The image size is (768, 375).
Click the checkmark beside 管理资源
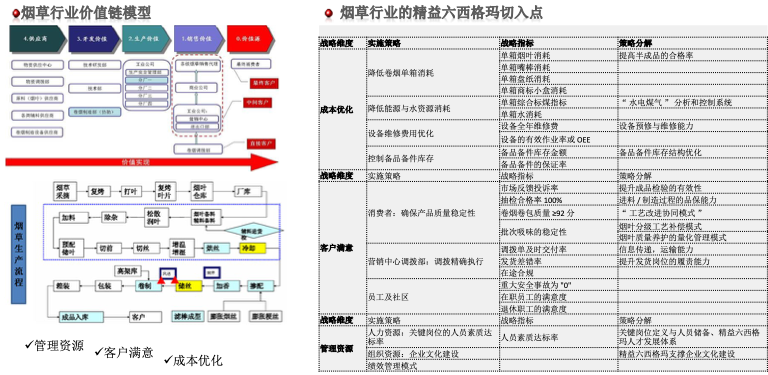pos(28,346)
